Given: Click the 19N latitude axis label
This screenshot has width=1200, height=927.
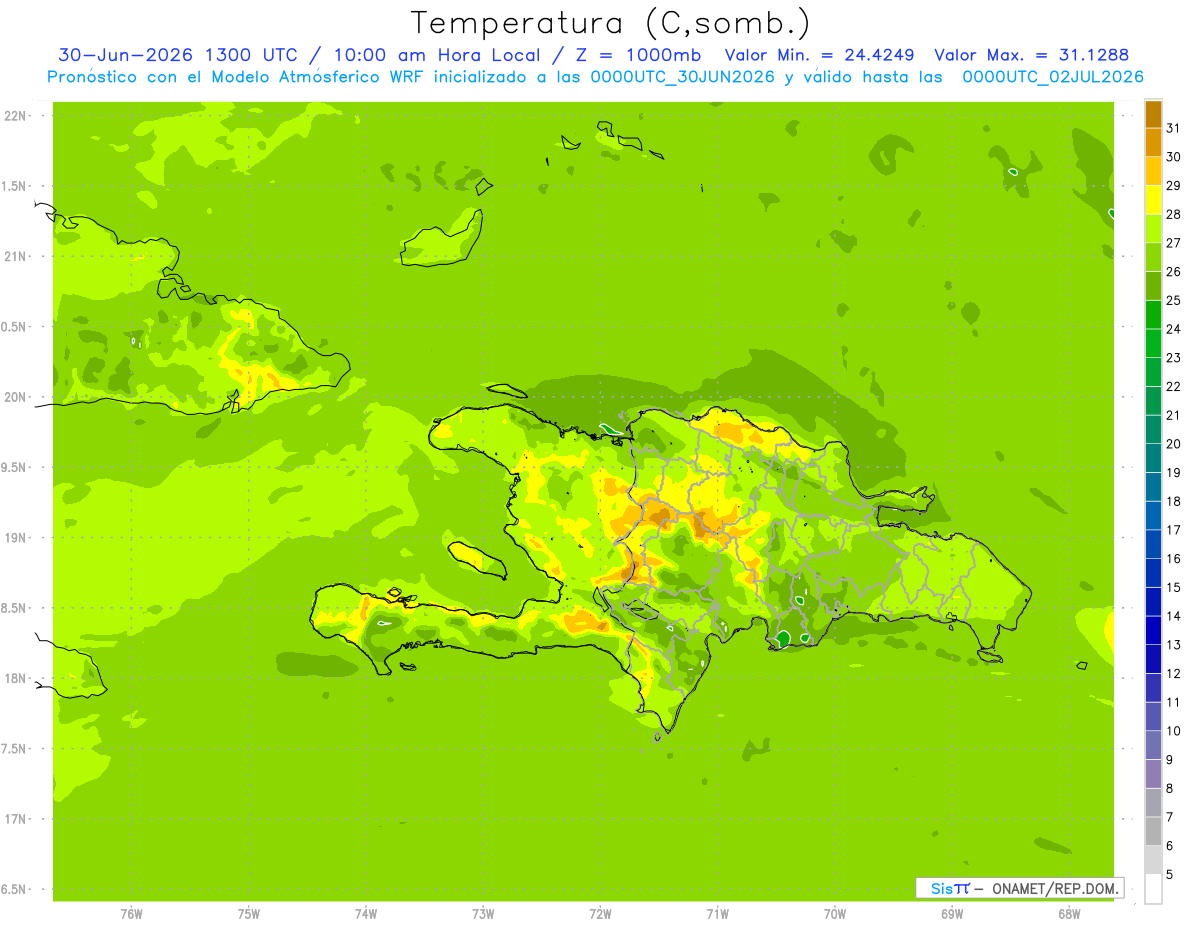Looking at the screenshot, I should coord(16,538).
